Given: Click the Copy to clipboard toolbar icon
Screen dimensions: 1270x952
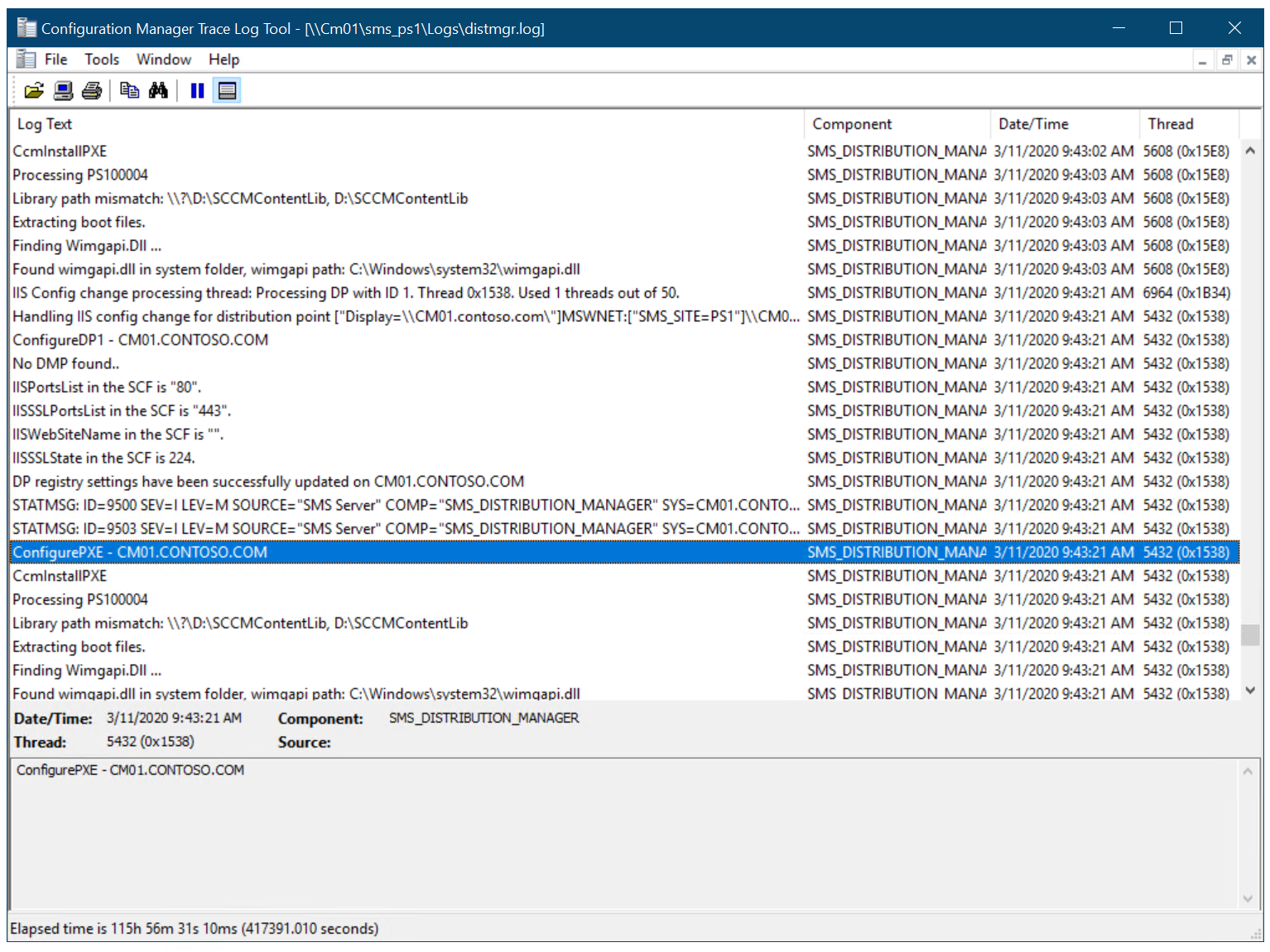Looking at the screenshot, I should tap(129, 91).
